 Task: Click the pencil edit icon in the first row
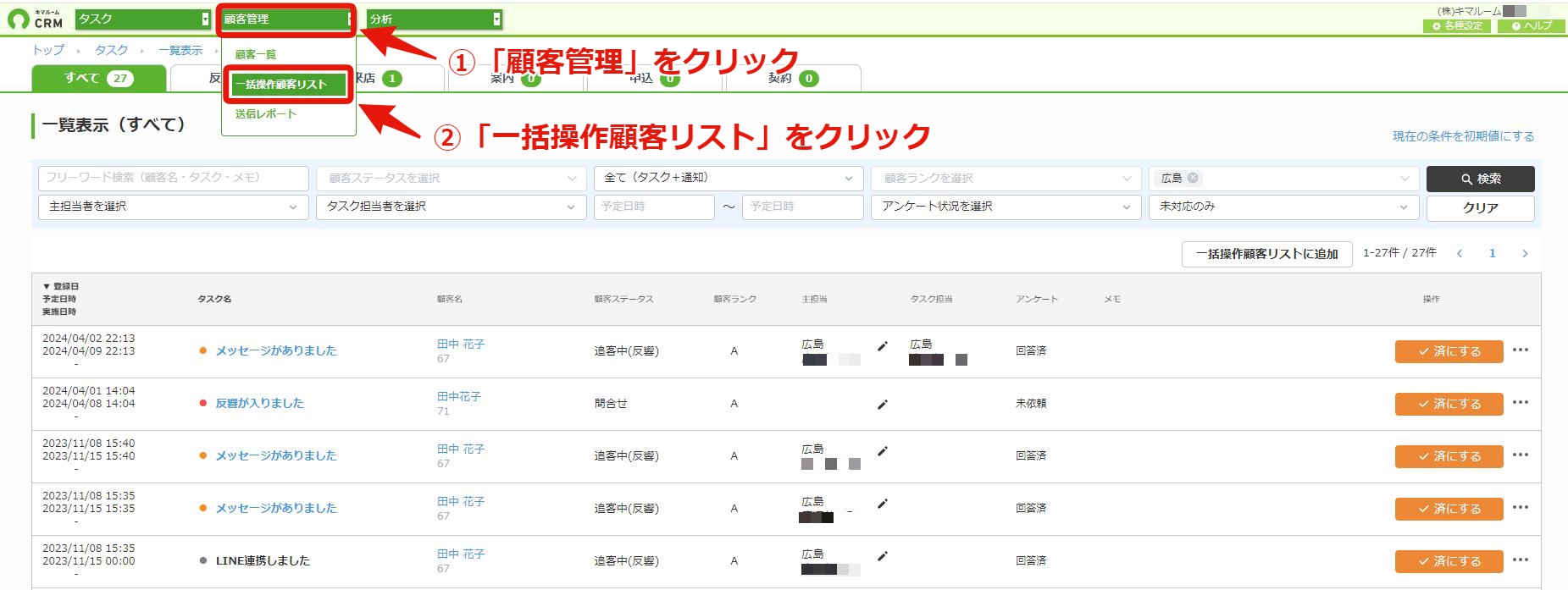click(x=882, y=346)
